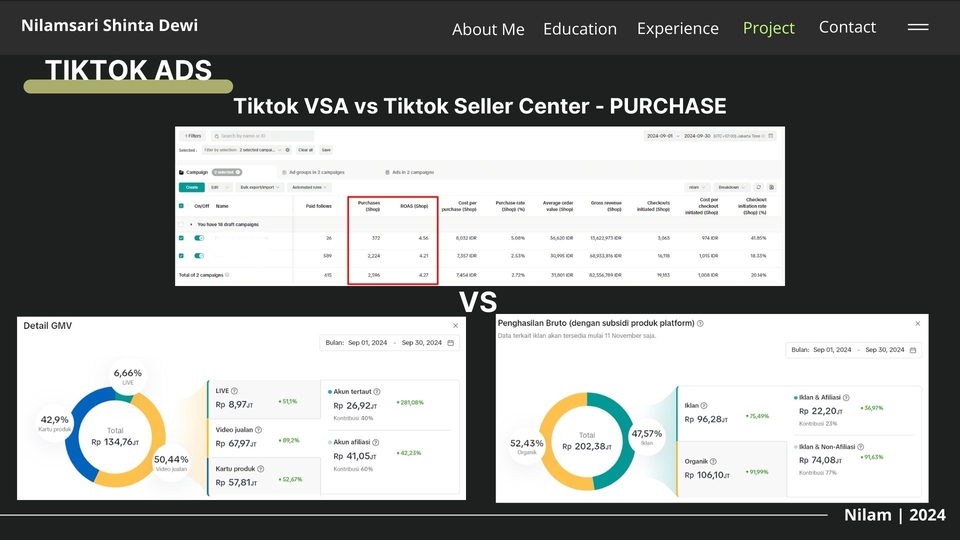The height and width of the screenshot is (540, 960).
Task: Go to the Experience nav item
Action: tap(678, 28)
